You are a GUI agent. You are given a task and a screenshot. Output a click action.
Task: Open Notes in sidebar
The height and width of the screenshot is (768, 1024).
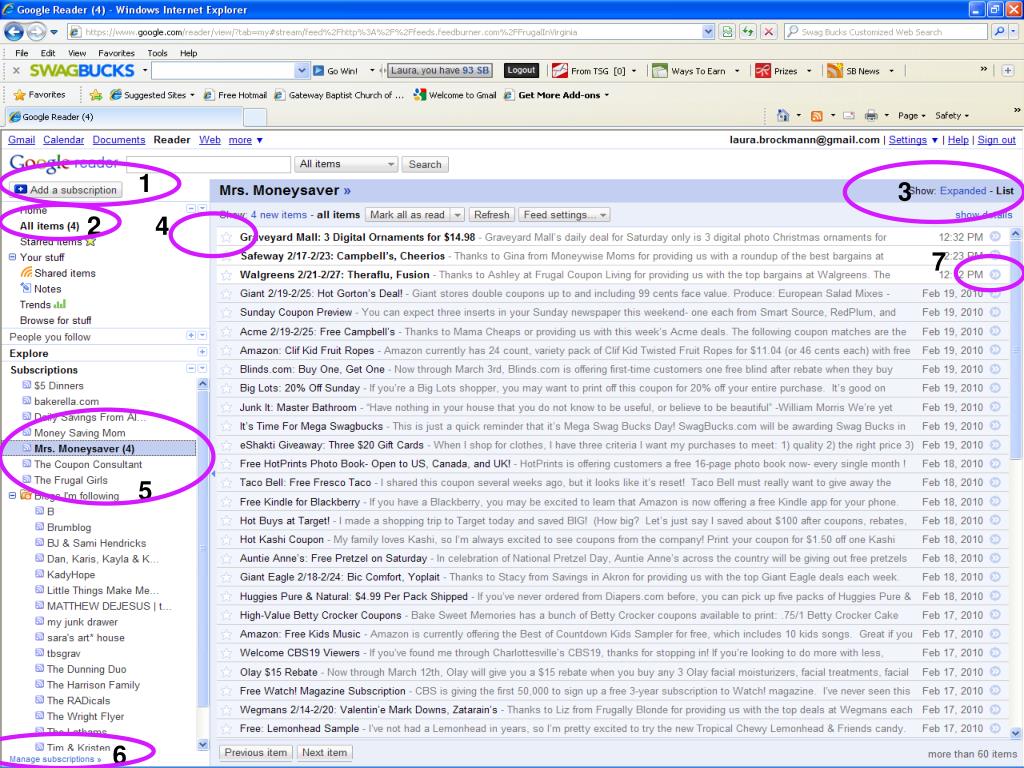48,289
